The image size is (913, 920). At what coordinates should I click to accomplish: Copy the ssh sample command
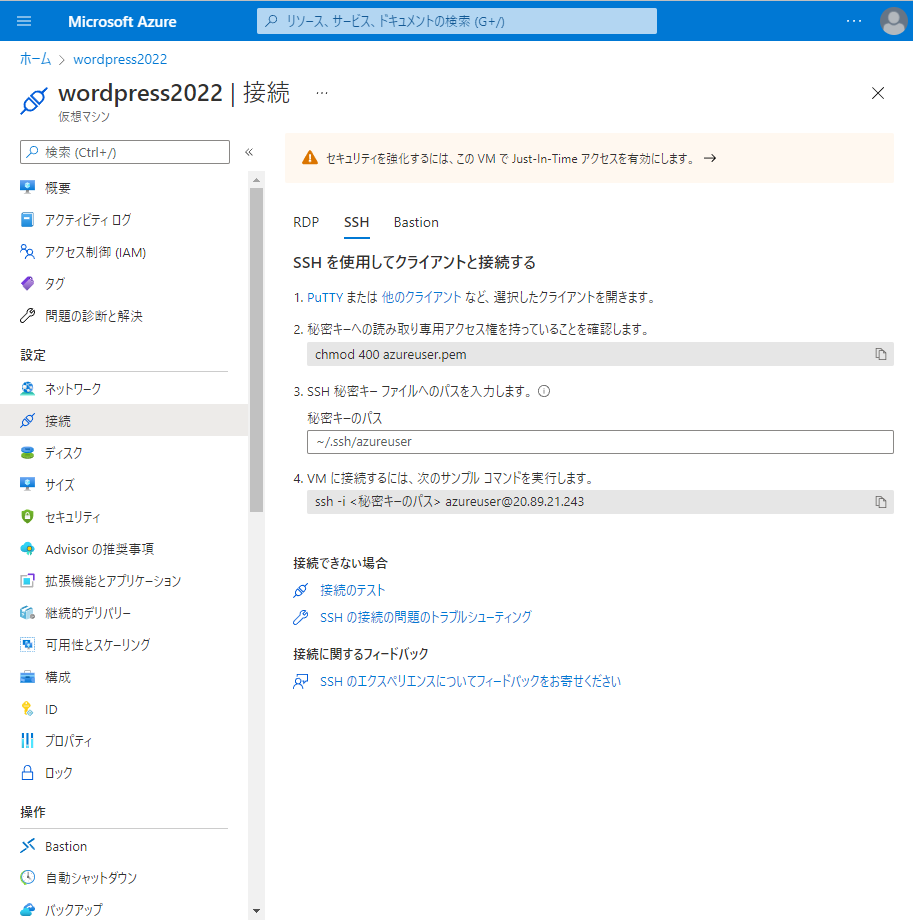point(881,502)
